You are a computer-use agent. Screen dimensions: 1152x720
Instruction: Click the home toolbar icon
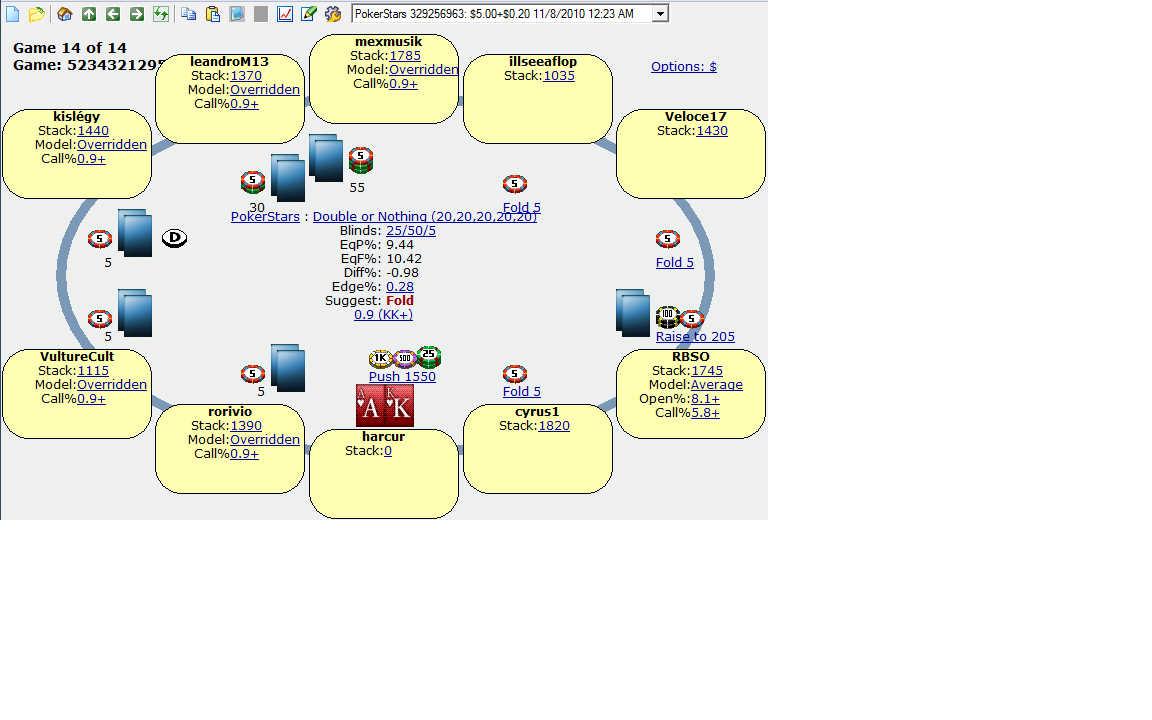[65, 14]
